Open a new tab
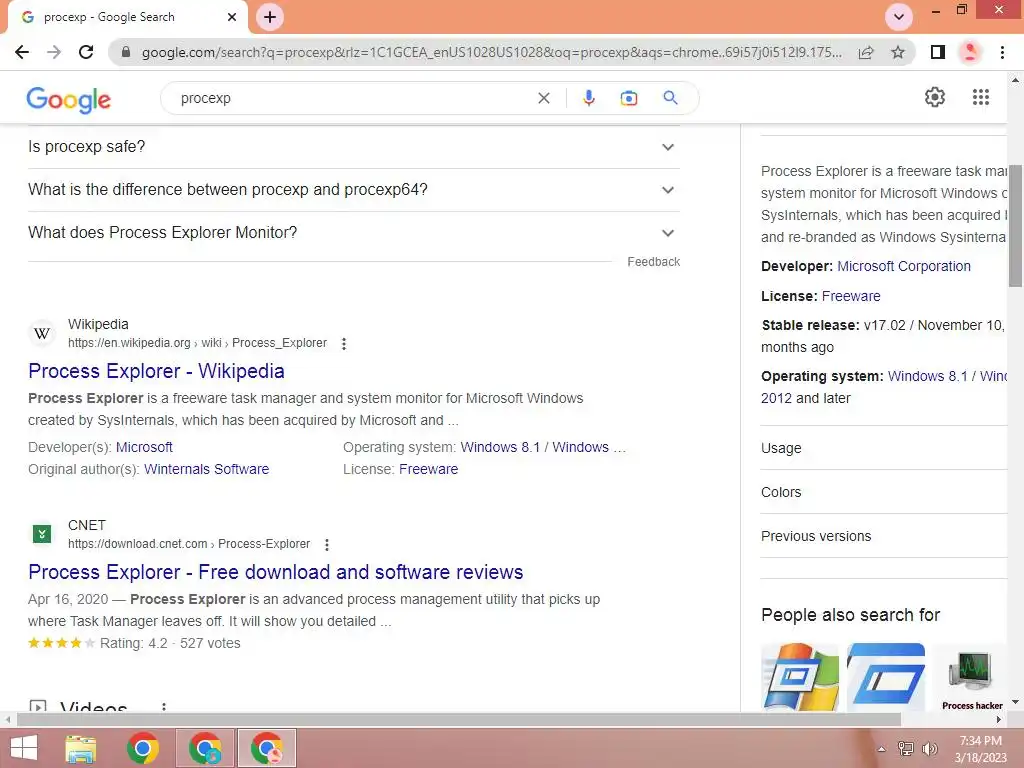 [x=270, y=17]
